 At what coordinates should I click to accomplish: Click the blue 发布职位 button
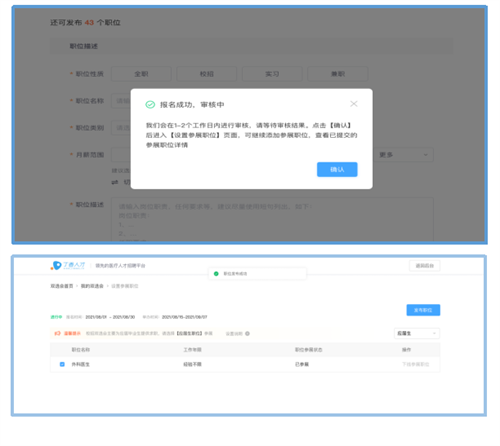[x=423, y=310]
